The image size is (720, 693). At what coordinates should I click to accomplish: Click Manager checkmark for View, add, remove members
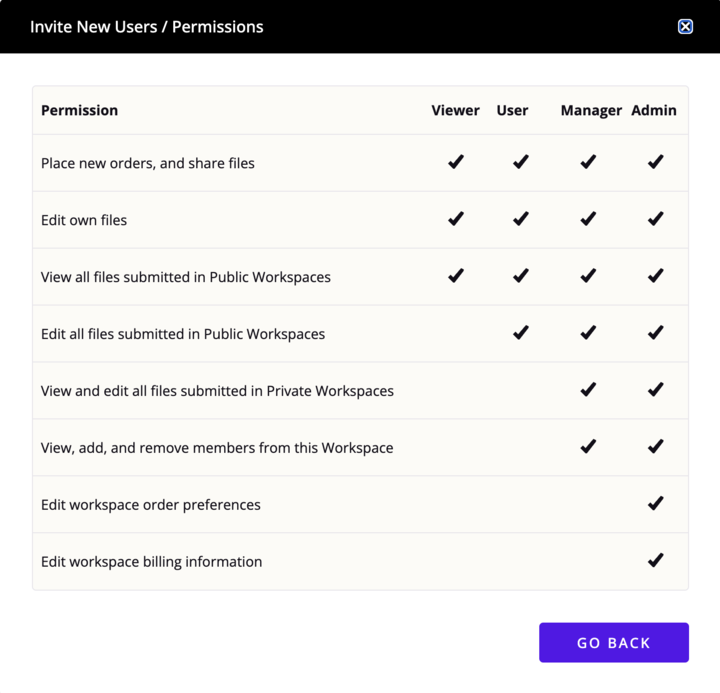588,446
